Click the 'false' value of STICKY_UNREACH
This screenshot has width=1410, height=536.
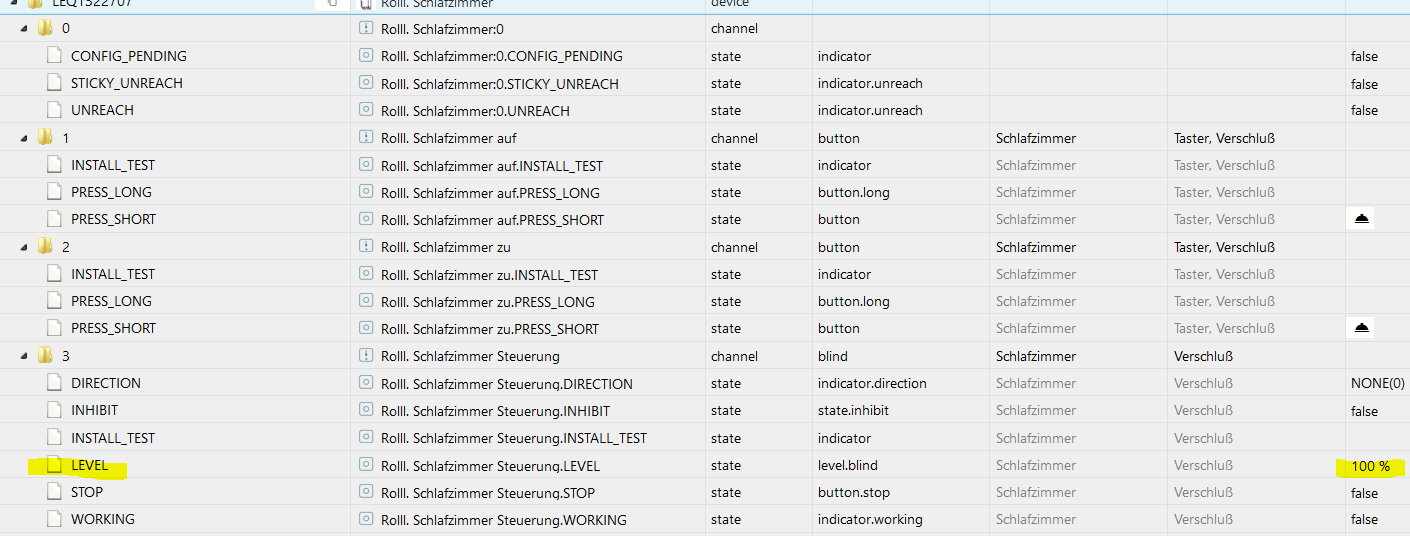tap(1364, 84)
